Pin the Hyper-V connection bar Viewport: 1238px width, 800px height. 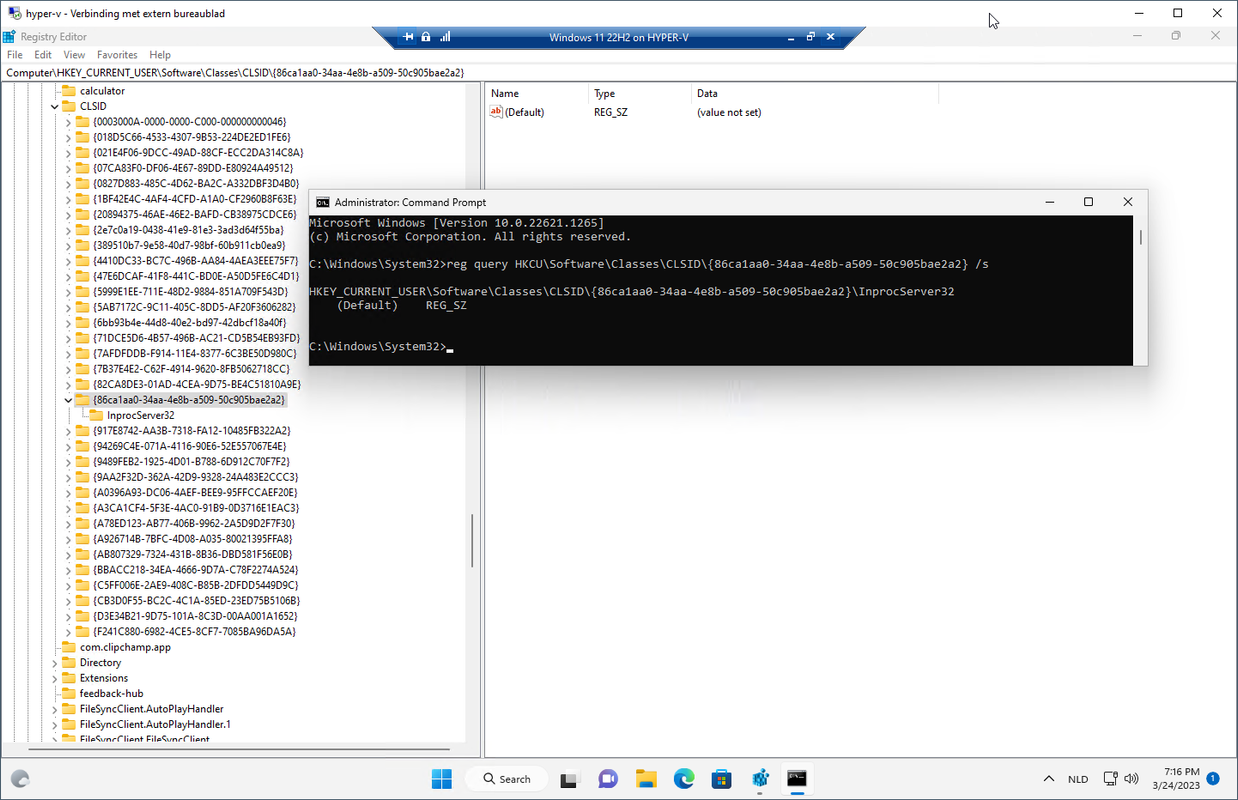[409, 37]
